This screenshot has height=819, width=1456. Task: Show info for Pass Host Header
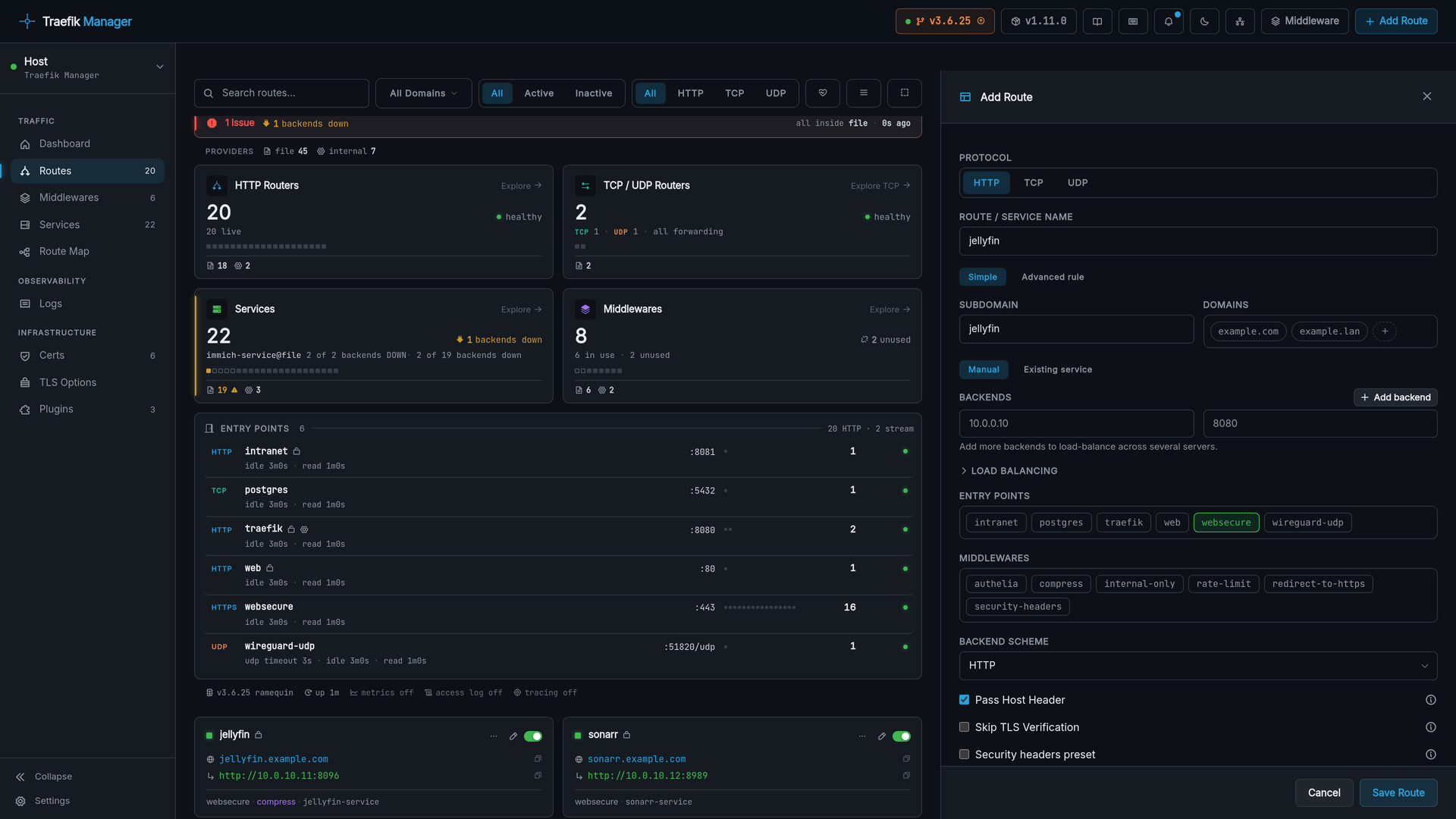(1431, 700)
